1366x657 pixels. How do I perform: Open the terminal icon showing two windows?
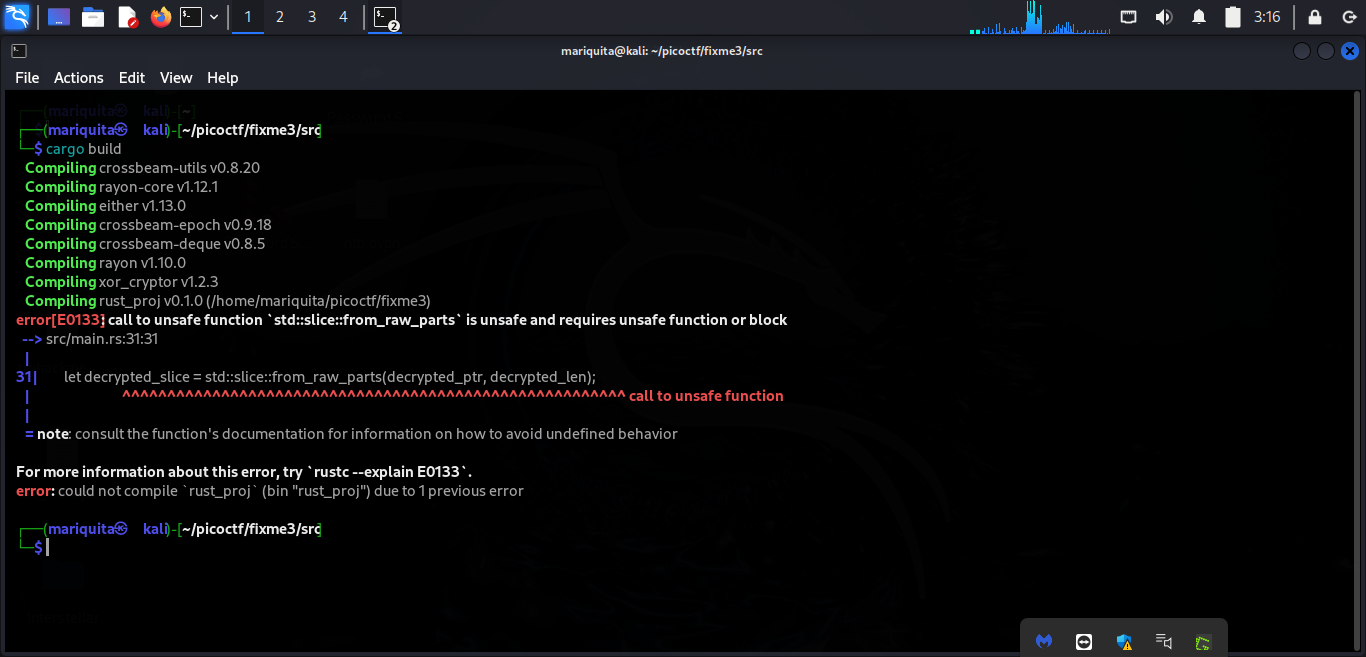pyautogui.click(x=385, y=17)
